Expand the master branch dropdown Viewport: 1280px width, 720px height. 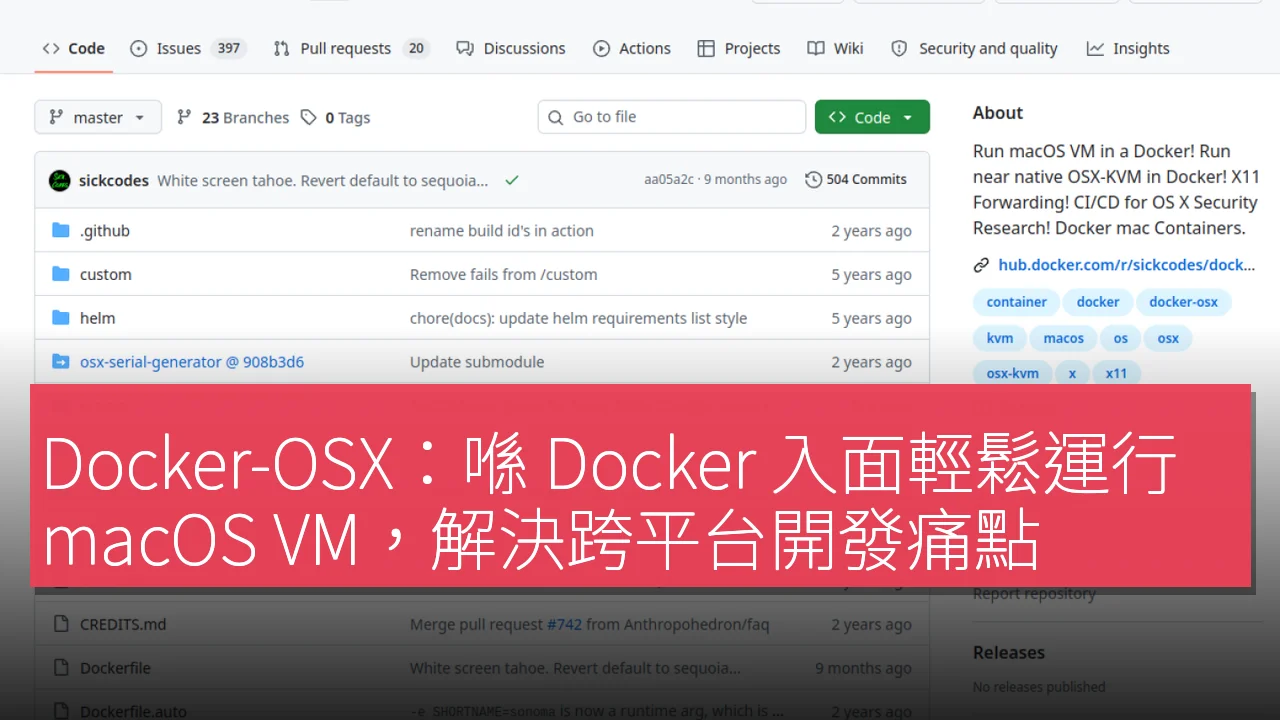tap(98, 117)
